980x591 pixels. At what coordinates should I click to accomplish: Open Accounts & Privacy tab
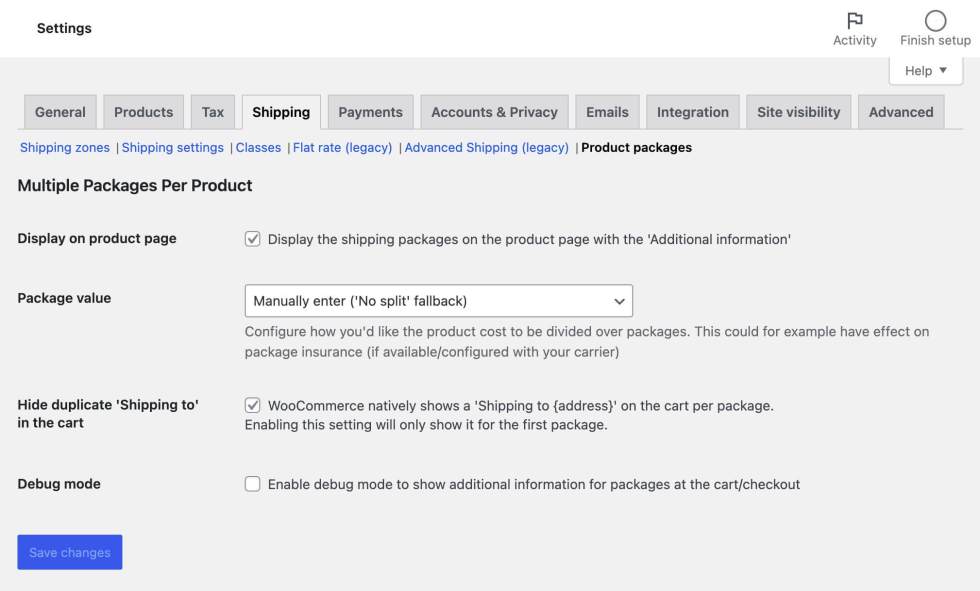[494, 112]
